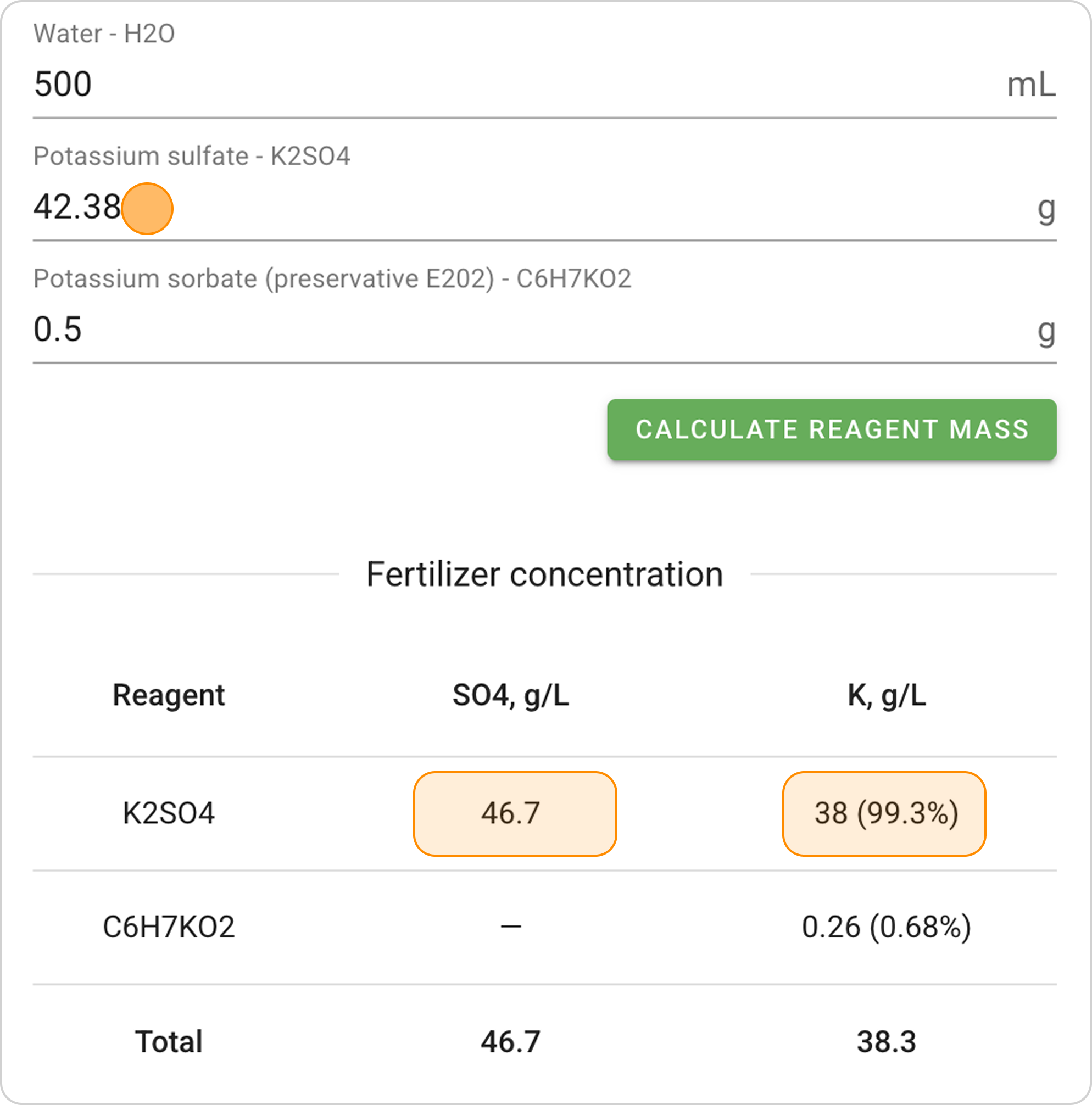
Task: Click the Potassium sulfate - K2SO4 label
Action: point(192,156)
